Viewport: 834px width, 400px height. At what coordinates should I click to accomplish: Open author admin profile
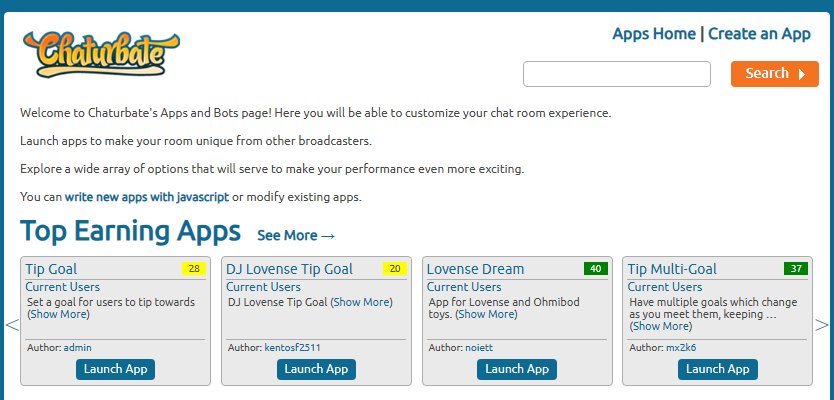tap(78, 348)
